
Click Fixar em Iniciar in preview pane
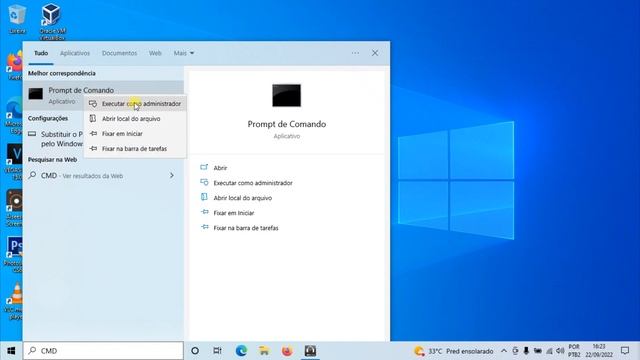click(233, 213)
